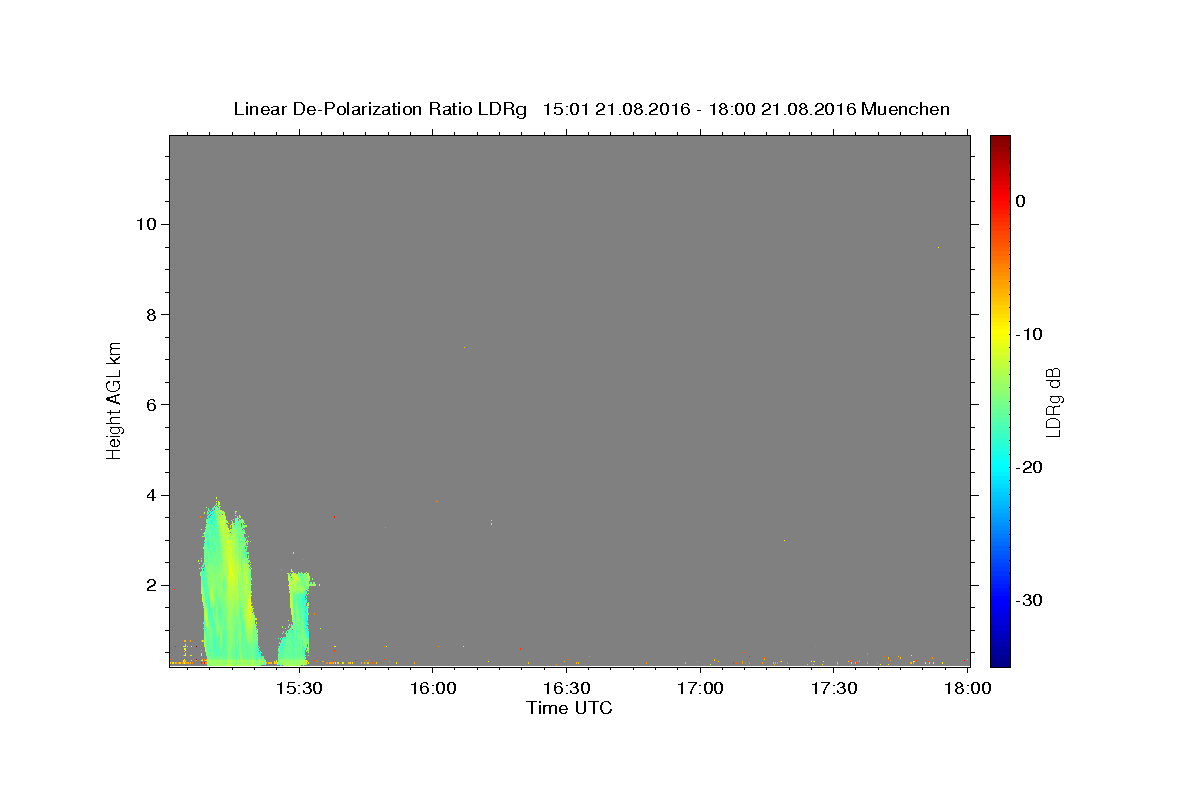Click the height tick label 8
This screenshot has width=1200, height=800.
pos(150,314)
